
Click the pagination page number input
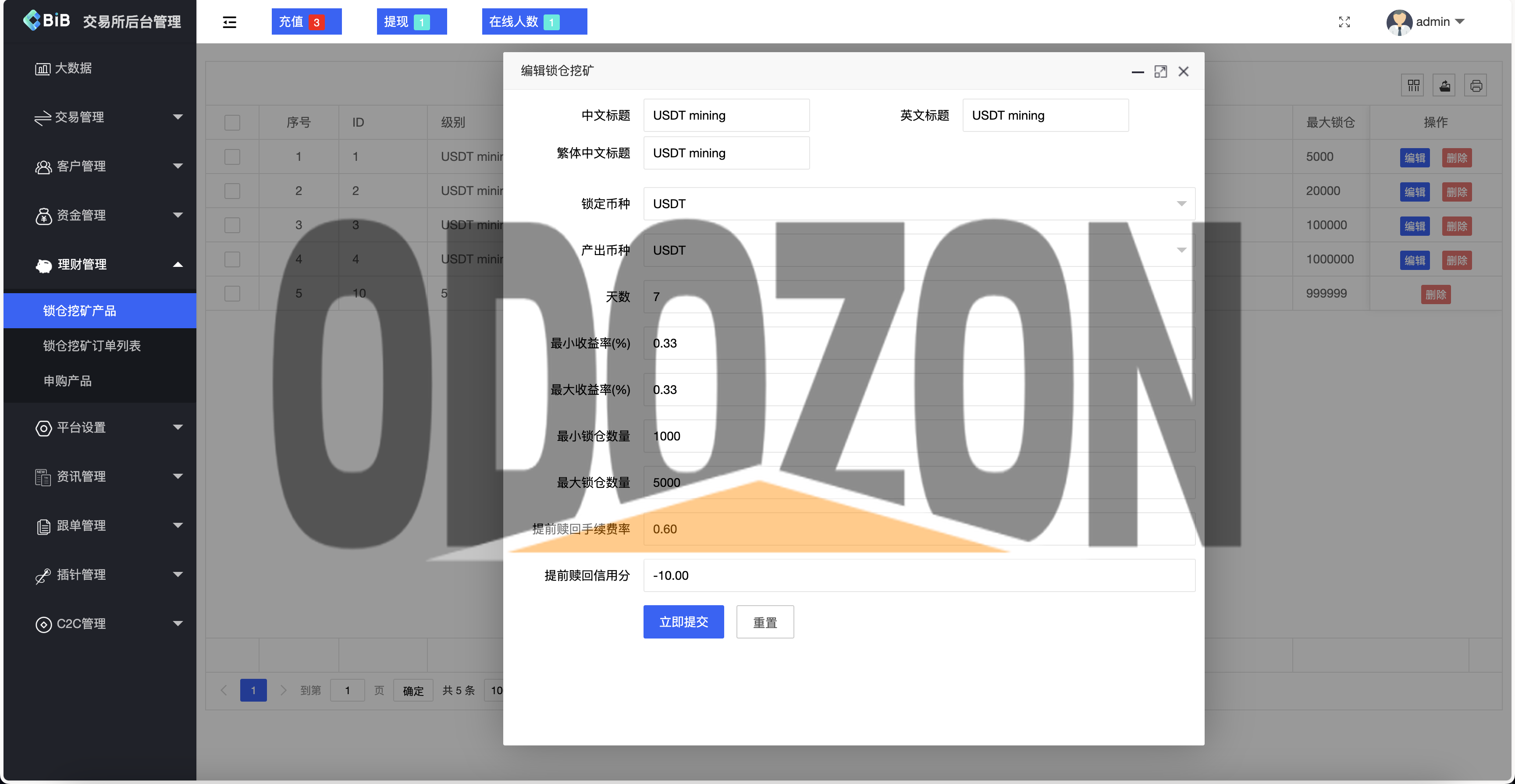pyautogui.click(x=347, y=691)
